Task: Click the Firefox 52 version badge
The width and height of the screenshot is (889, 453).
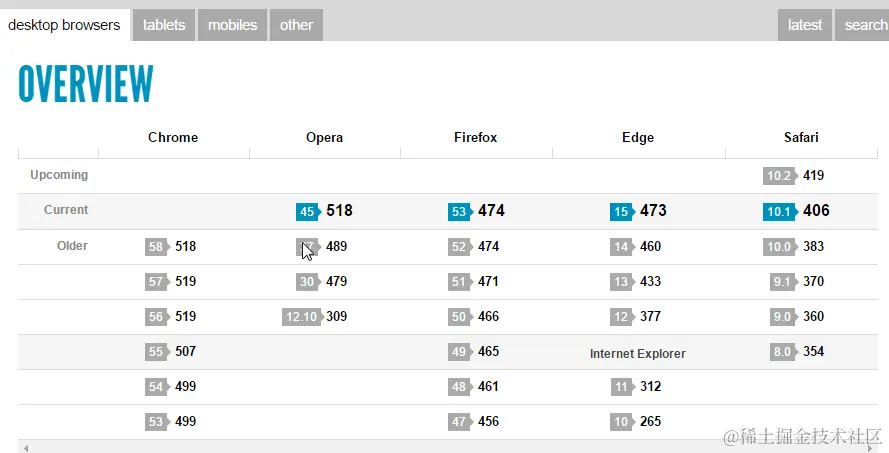Action: pos(460,247)
